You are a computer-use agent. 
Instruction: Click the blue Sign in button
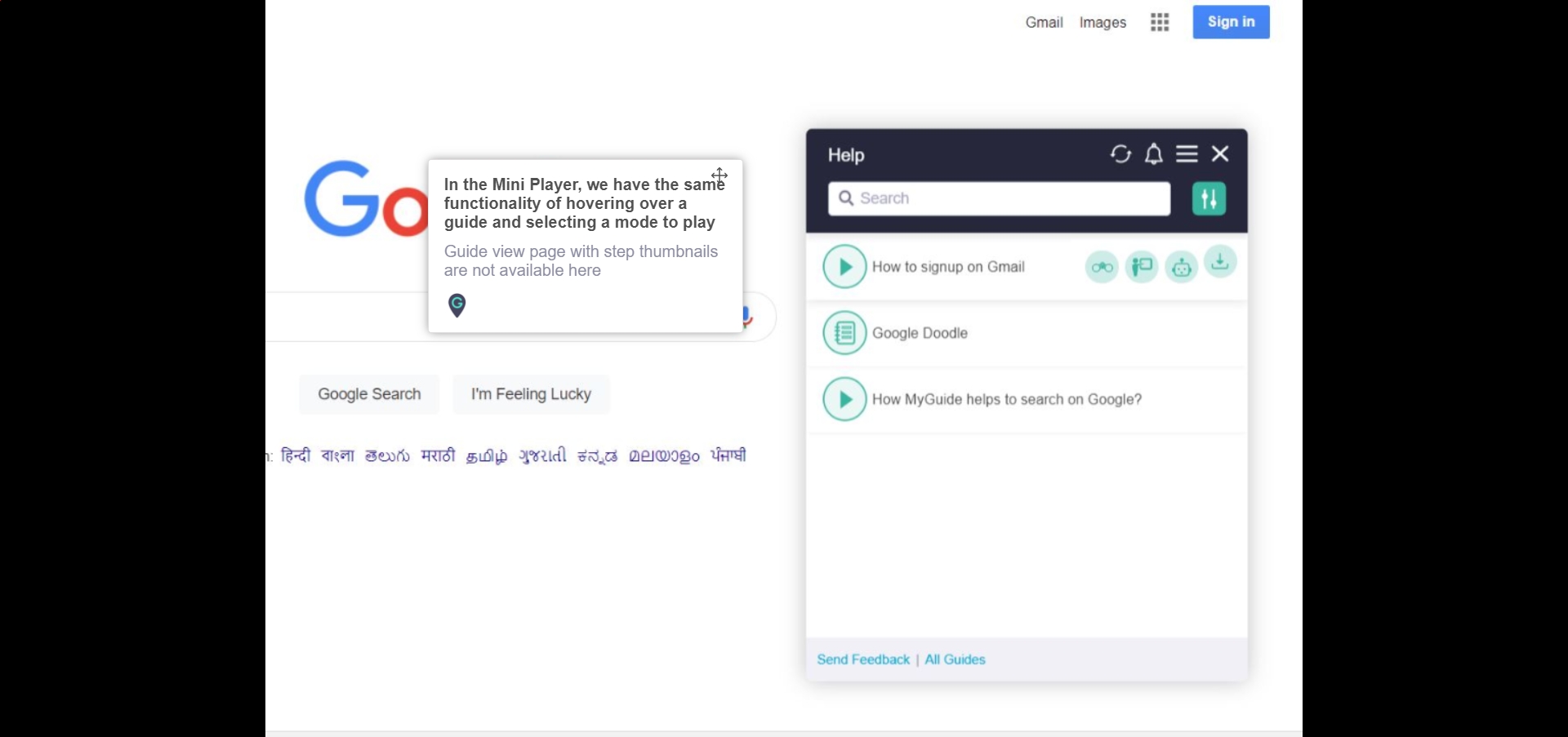[1232, 22]
